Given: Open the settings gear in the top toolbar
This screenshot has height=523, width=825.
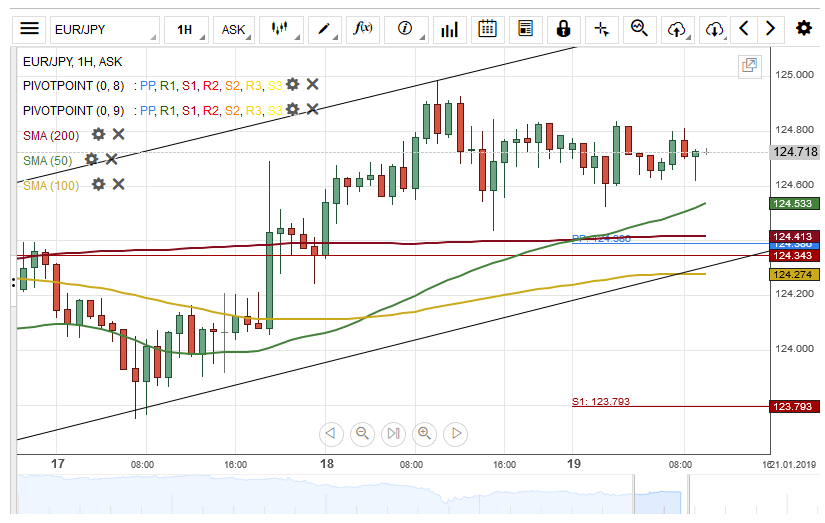Looking at the screenshot, I should click(803, 29).
